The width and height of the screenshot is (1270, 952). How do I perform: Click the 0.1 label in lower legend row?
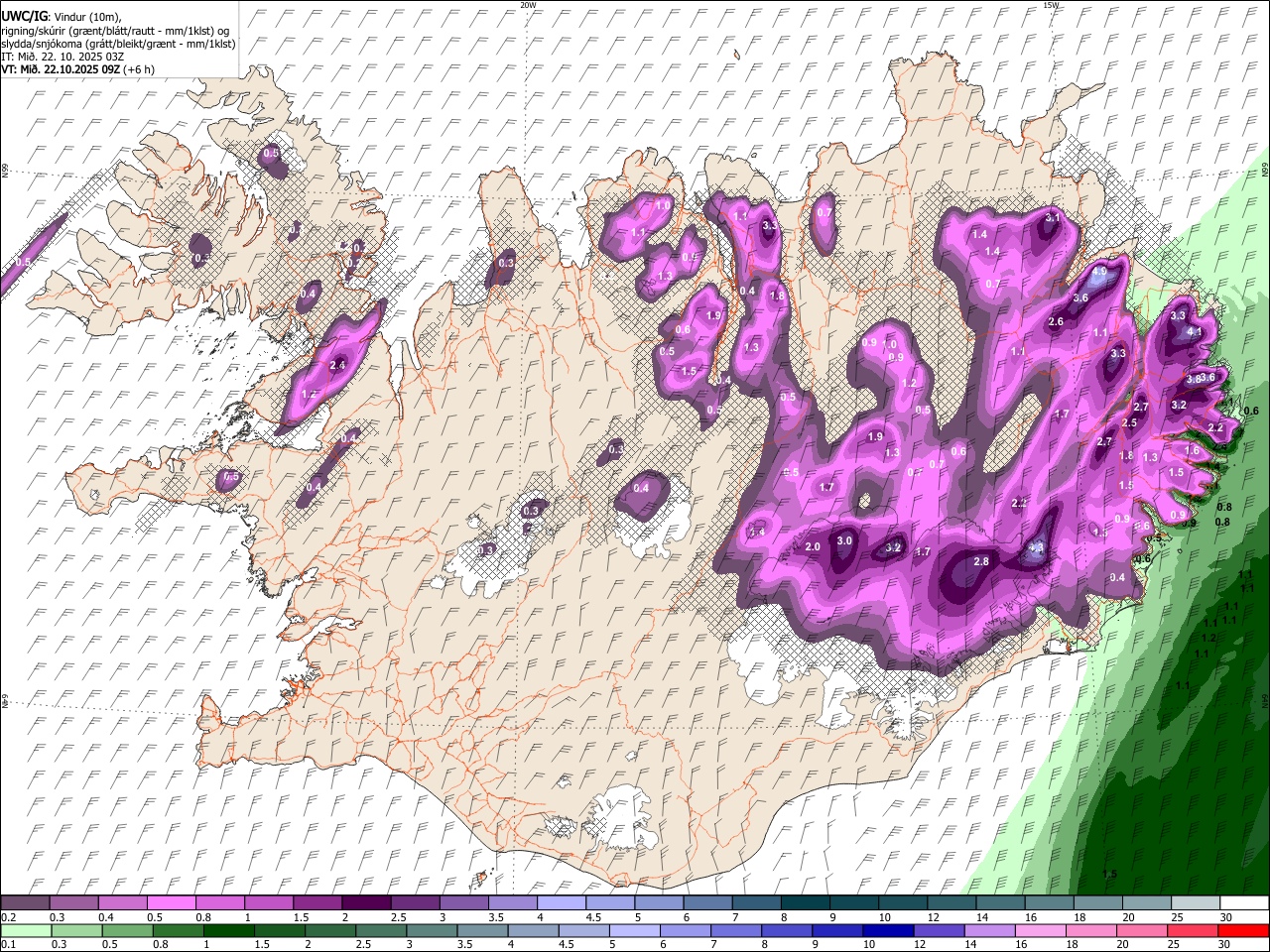(x=8, y=945)
